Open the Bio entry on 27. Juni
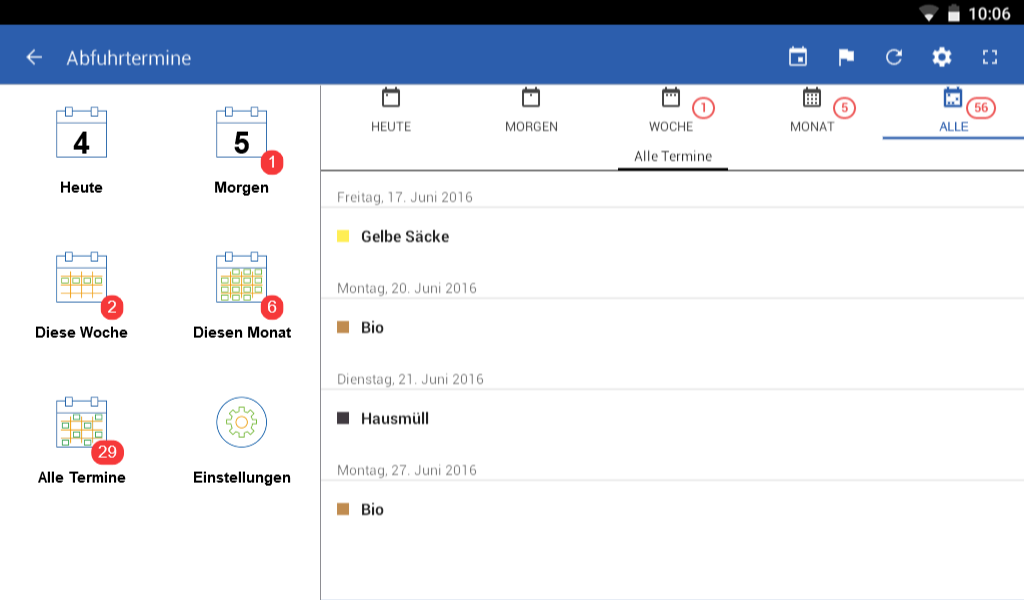 (x=673, y=509)
